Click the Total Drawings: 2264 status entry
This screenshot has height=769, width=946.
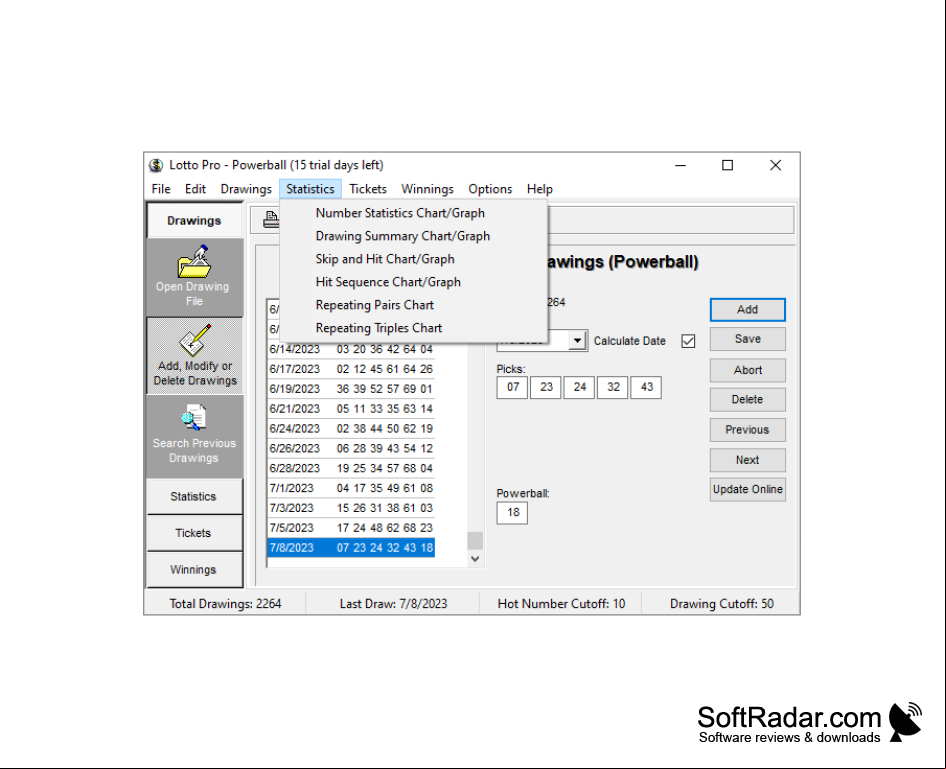tap(225, 604)
